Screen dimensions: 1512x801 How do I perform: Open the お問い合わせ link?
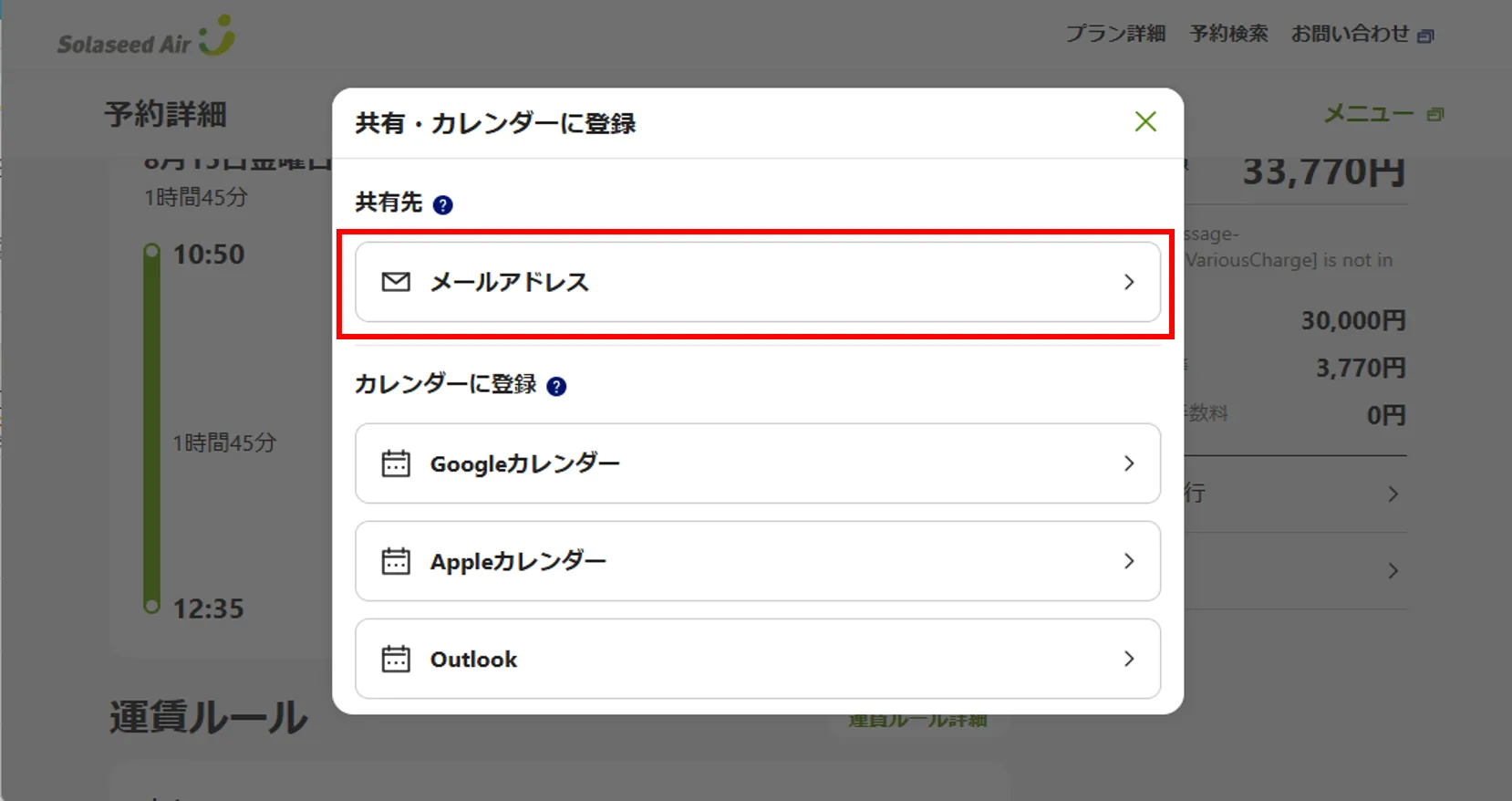coord(1350,34)
